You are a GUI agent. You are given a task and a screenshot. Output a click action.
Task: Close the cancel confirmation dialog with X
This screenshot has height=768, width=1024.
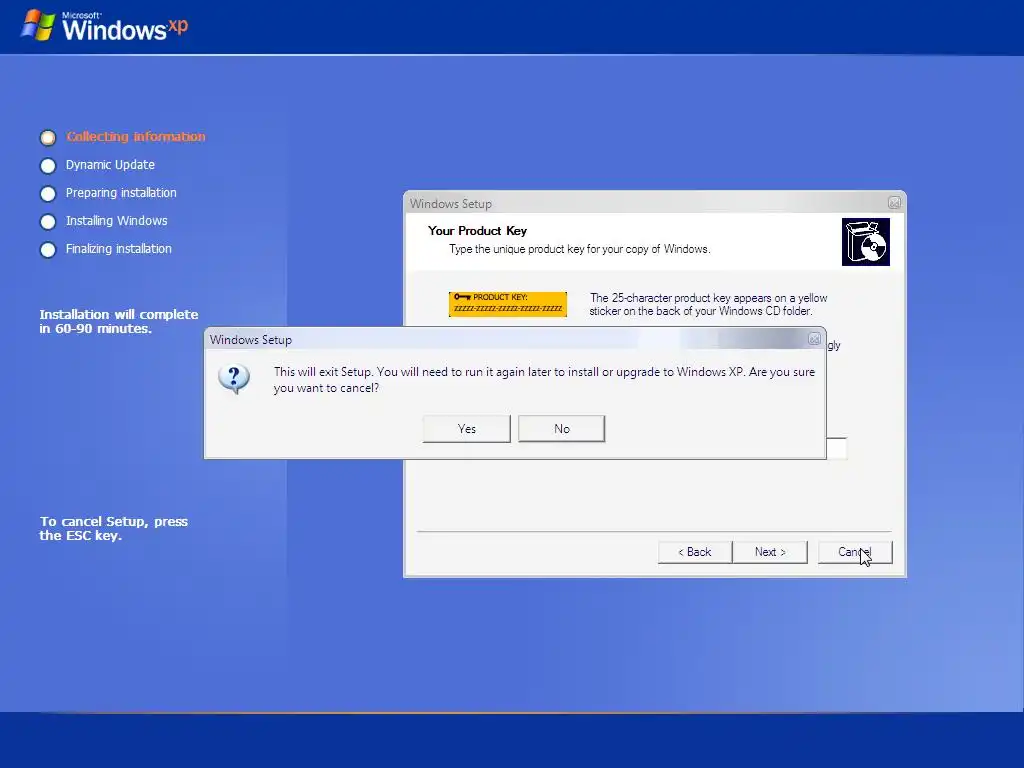click(x=814, y=339)
